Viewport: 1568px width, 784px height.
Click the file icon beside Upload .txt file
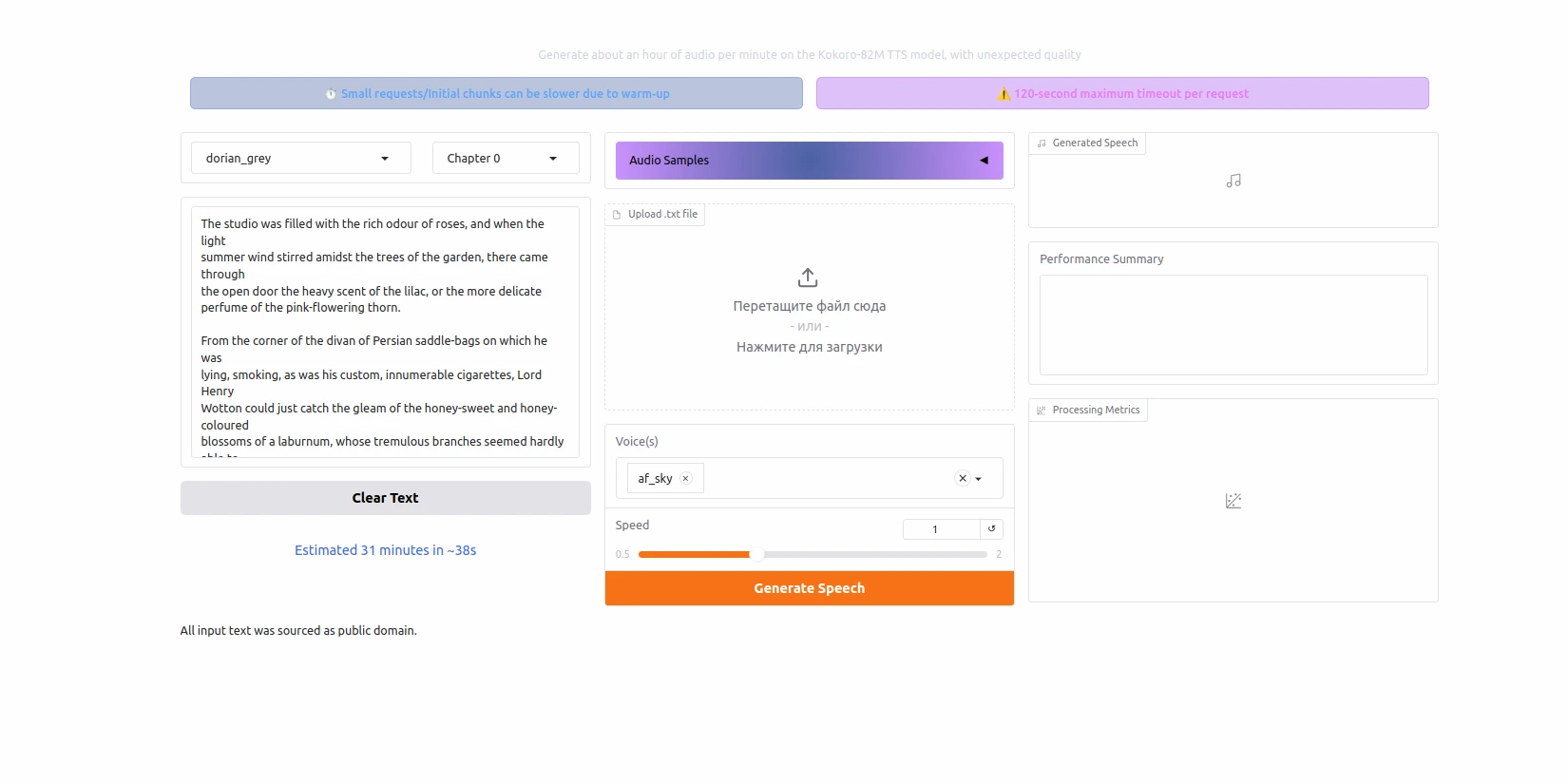click(x=617, y=215)
